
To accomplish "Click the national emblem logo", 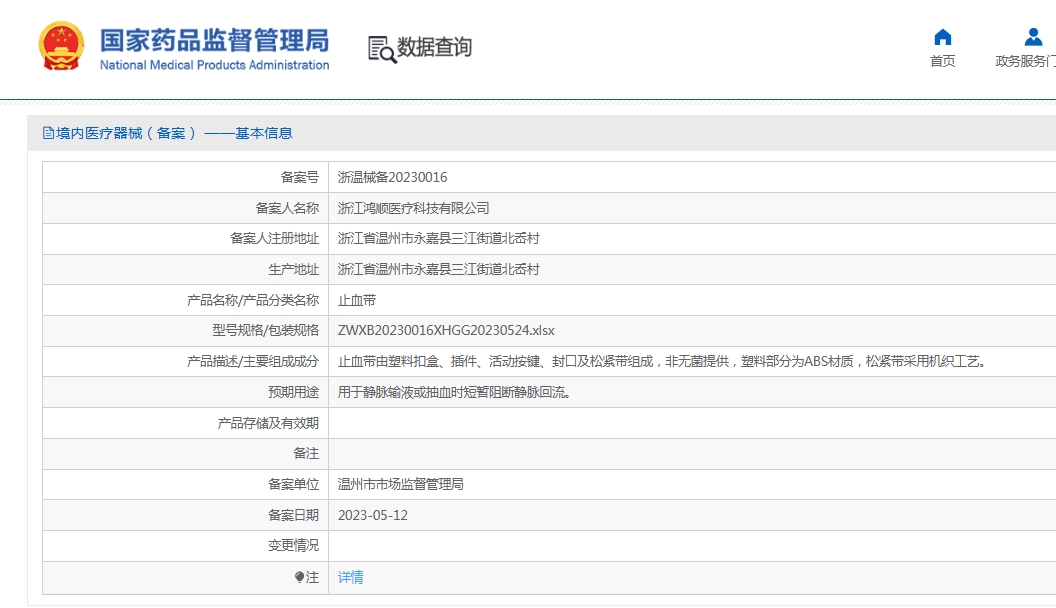I will coord(61,46).
